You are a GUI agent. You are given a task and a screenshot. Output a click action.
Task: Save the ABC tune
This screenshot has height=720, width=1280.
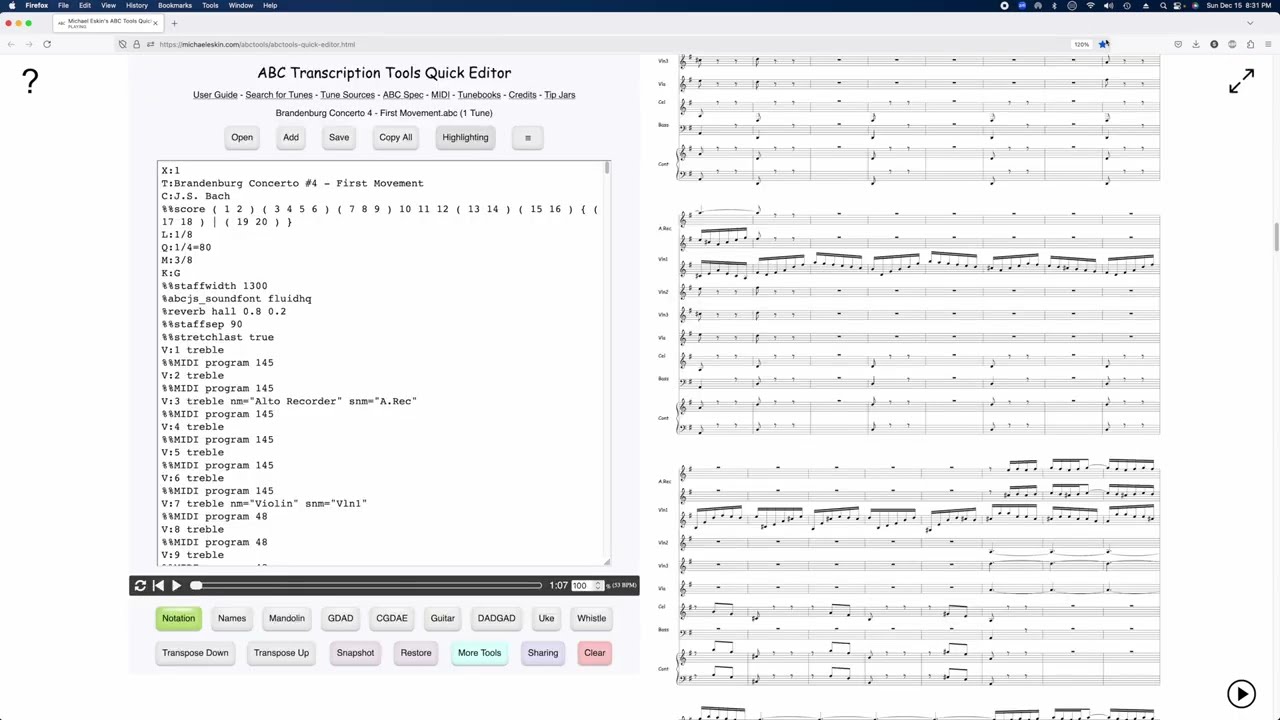339,137
